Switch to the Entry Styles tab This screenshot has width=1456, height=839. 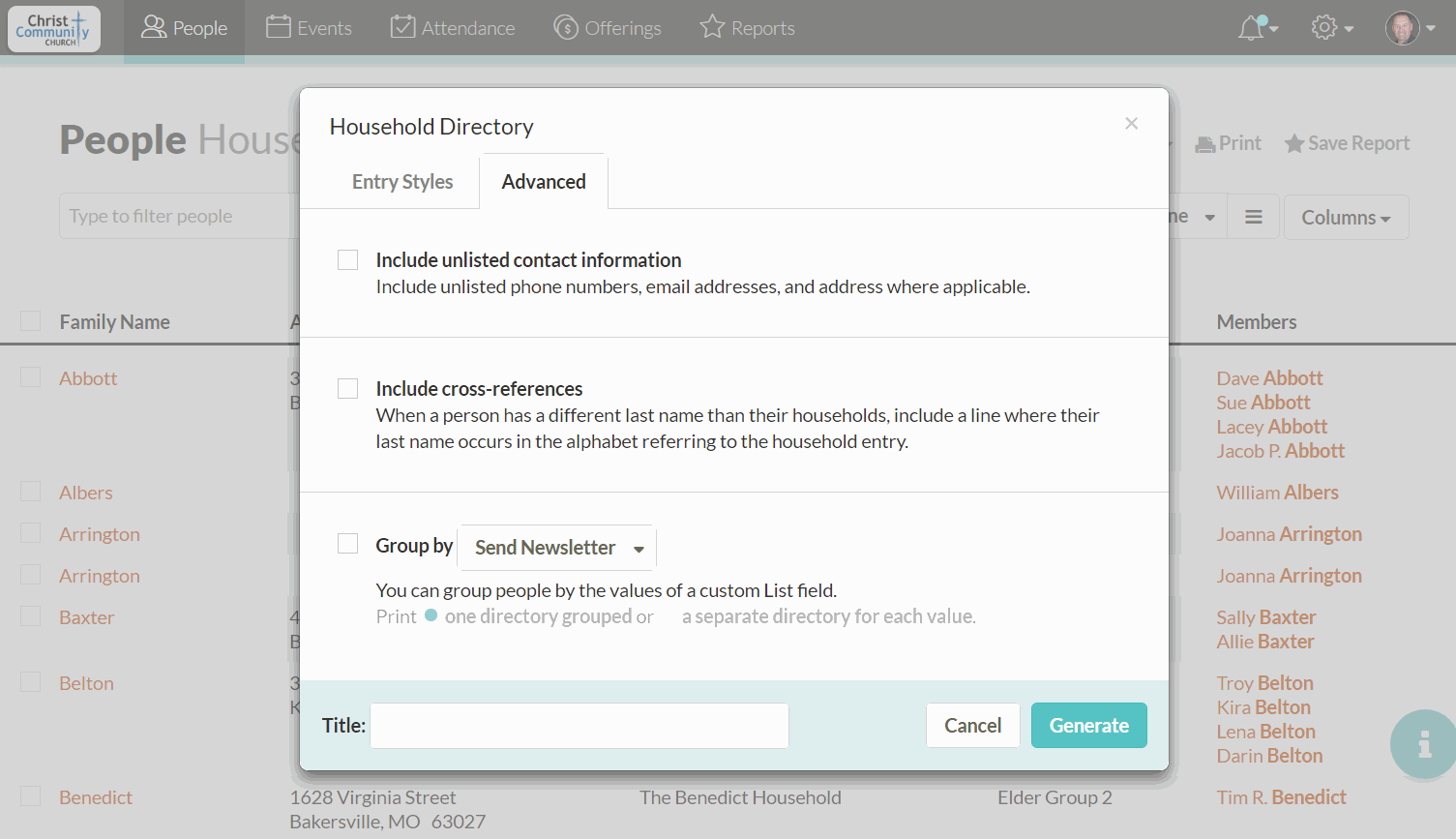[402, 181]
